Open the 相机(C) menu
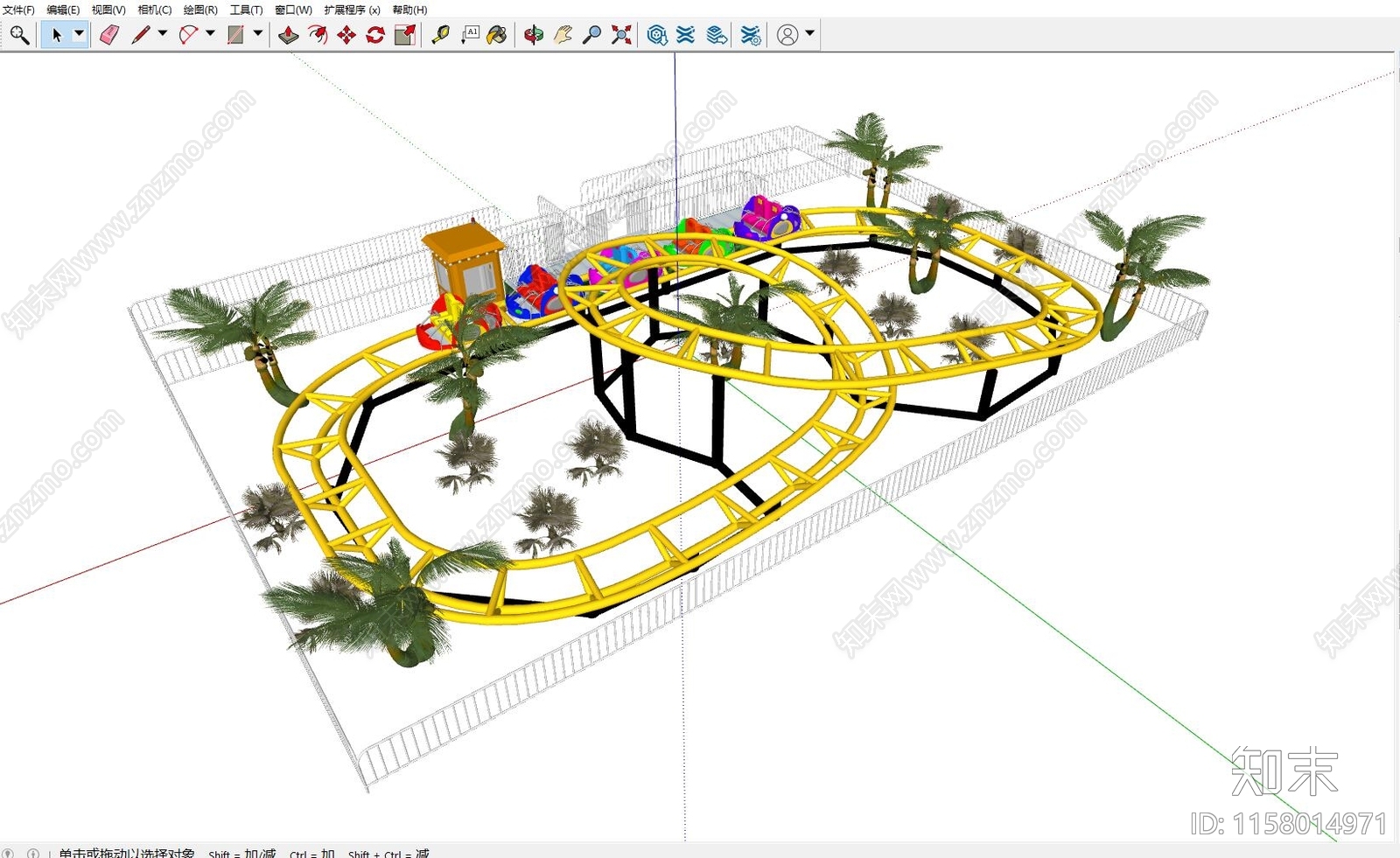1400x858 pixels. pos(155,10)
